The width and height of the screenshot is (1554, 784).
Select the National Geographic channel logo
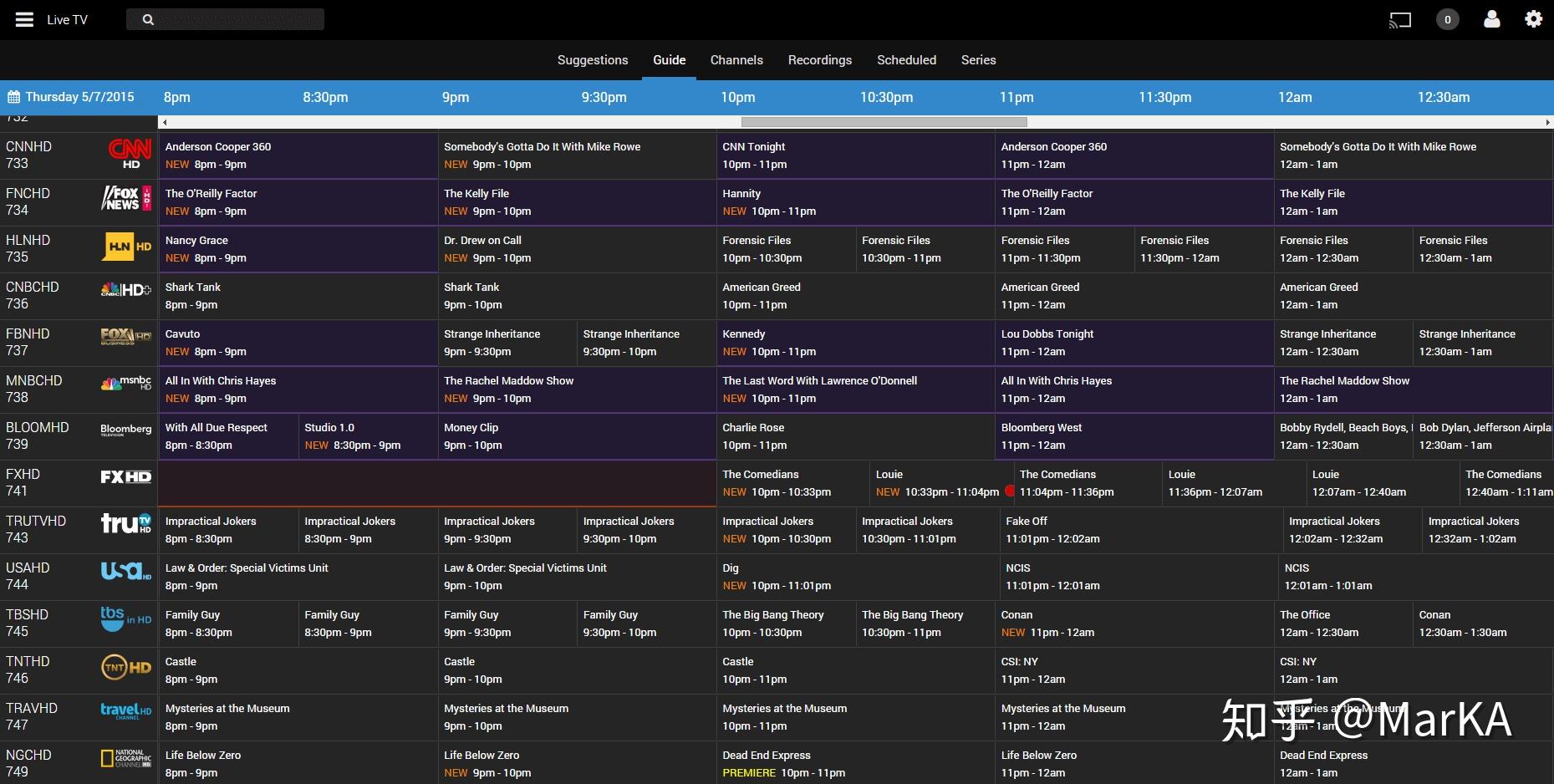(x=126, y=758)
